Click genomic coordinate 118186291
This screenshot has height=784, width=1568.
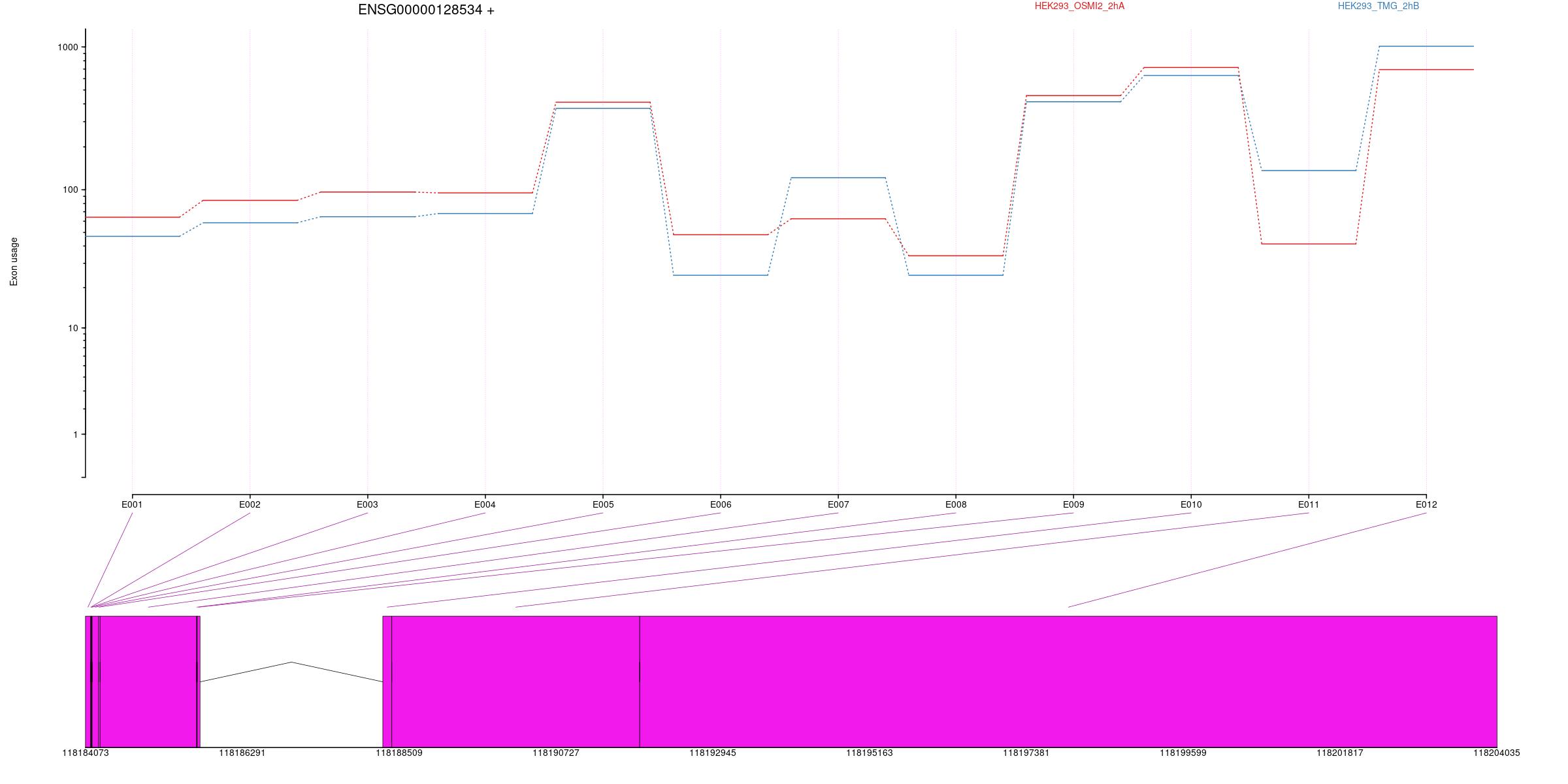coord(242,753)
